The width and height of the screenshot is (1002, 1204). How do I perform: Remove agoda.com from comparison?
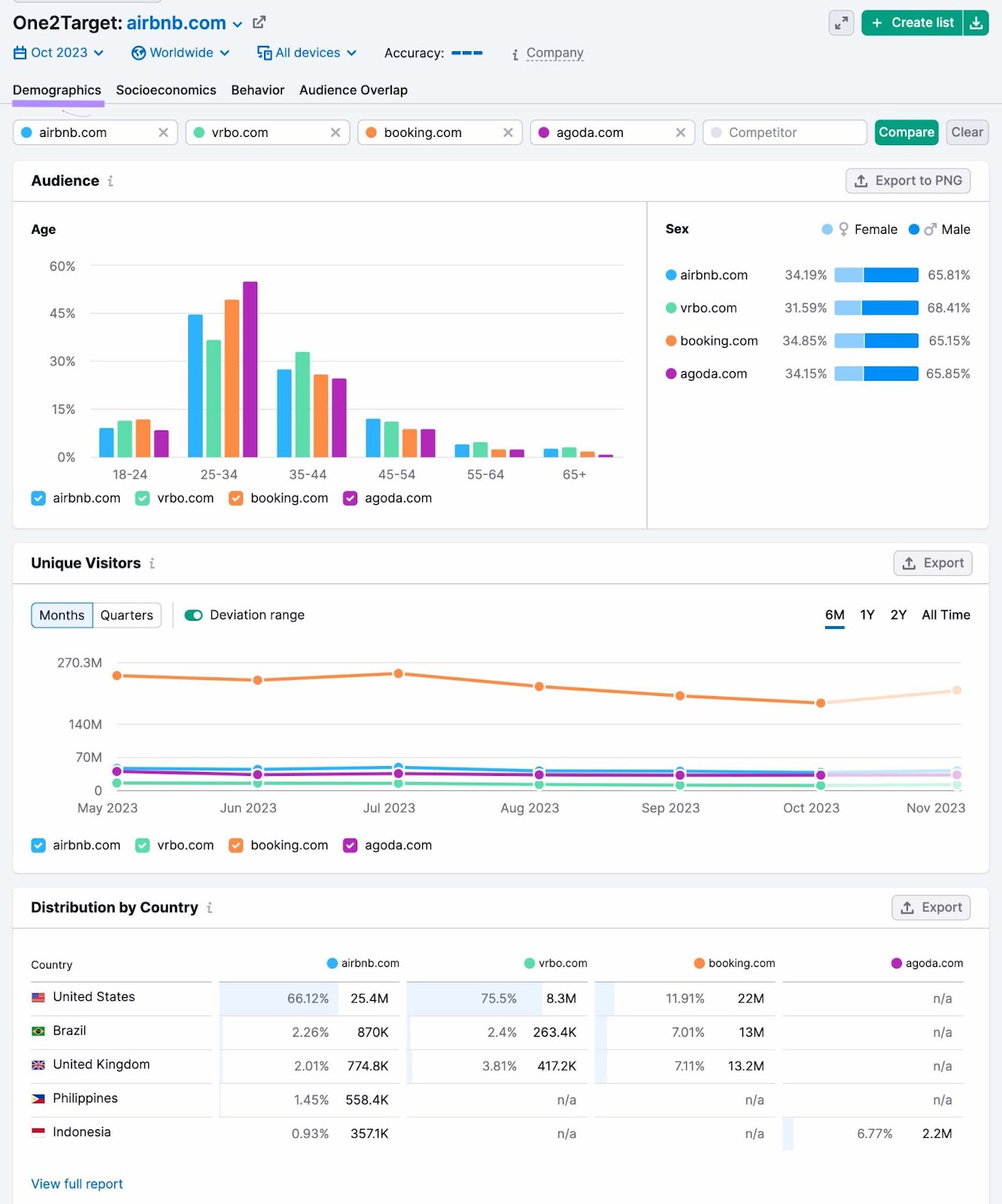point(681,132)
